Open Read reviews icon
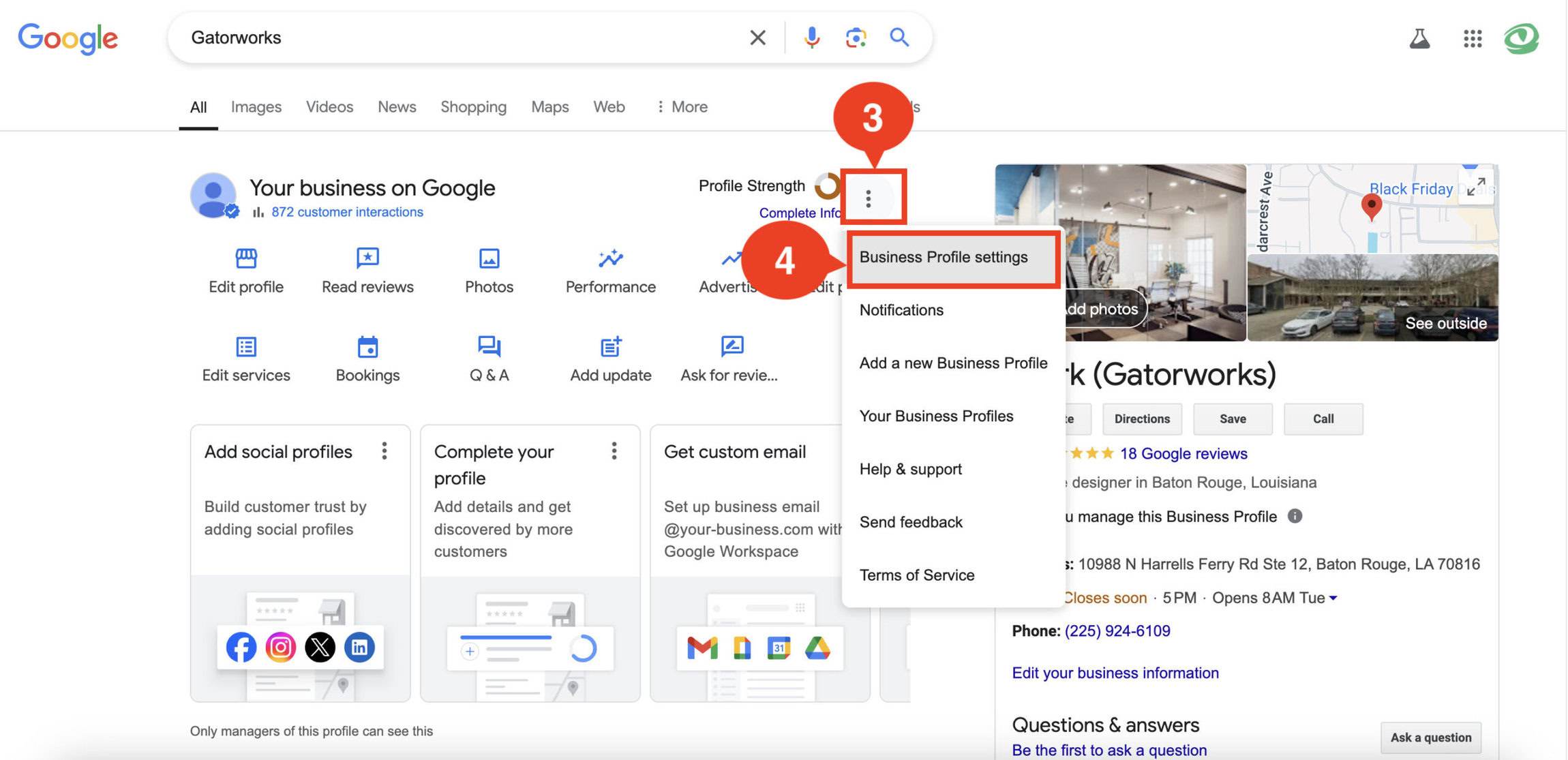This screenshot has width=1568, height=760. (x=367, y=258)
